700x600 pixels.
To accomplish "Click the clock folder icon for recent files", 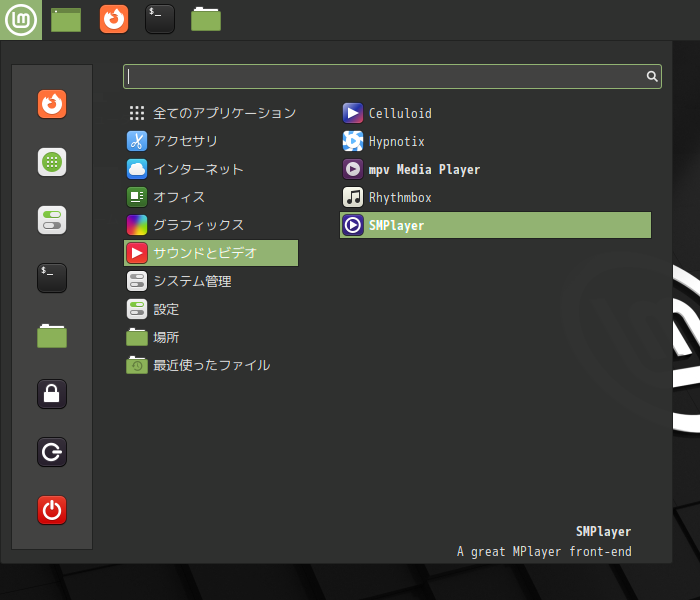I will pyautogui.click(x=137, y=365).
